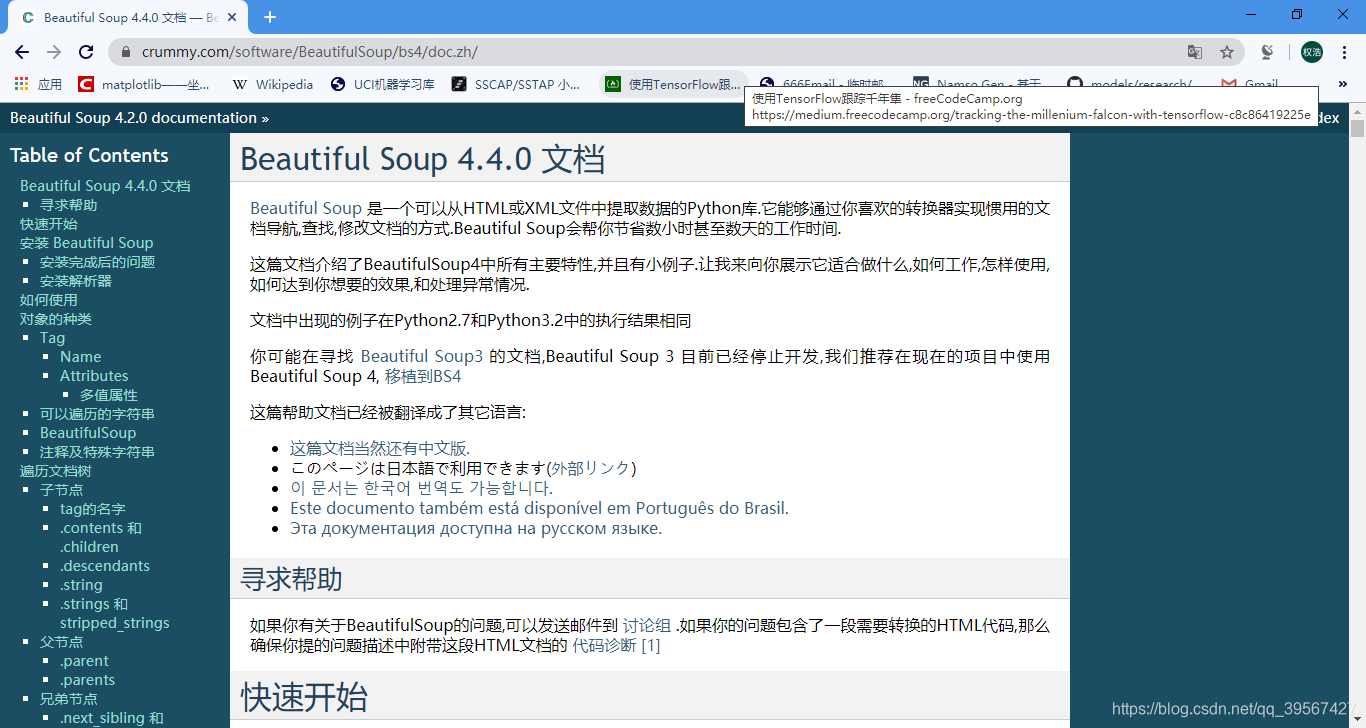The width and height of the screenshot is (1366, 728).
Task: Click the scrollbar up arrow
Action: pyautogui.click(x=1357, y=110)
